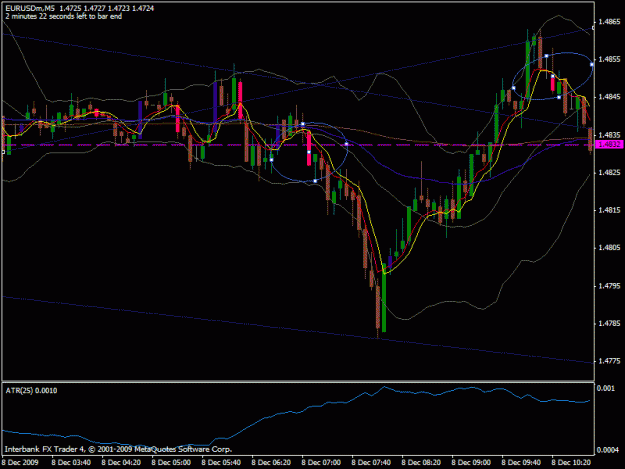Click the '8 Dec 06:20' time label
The width and height of the screenshot is (625, 469).
point(271,462)
